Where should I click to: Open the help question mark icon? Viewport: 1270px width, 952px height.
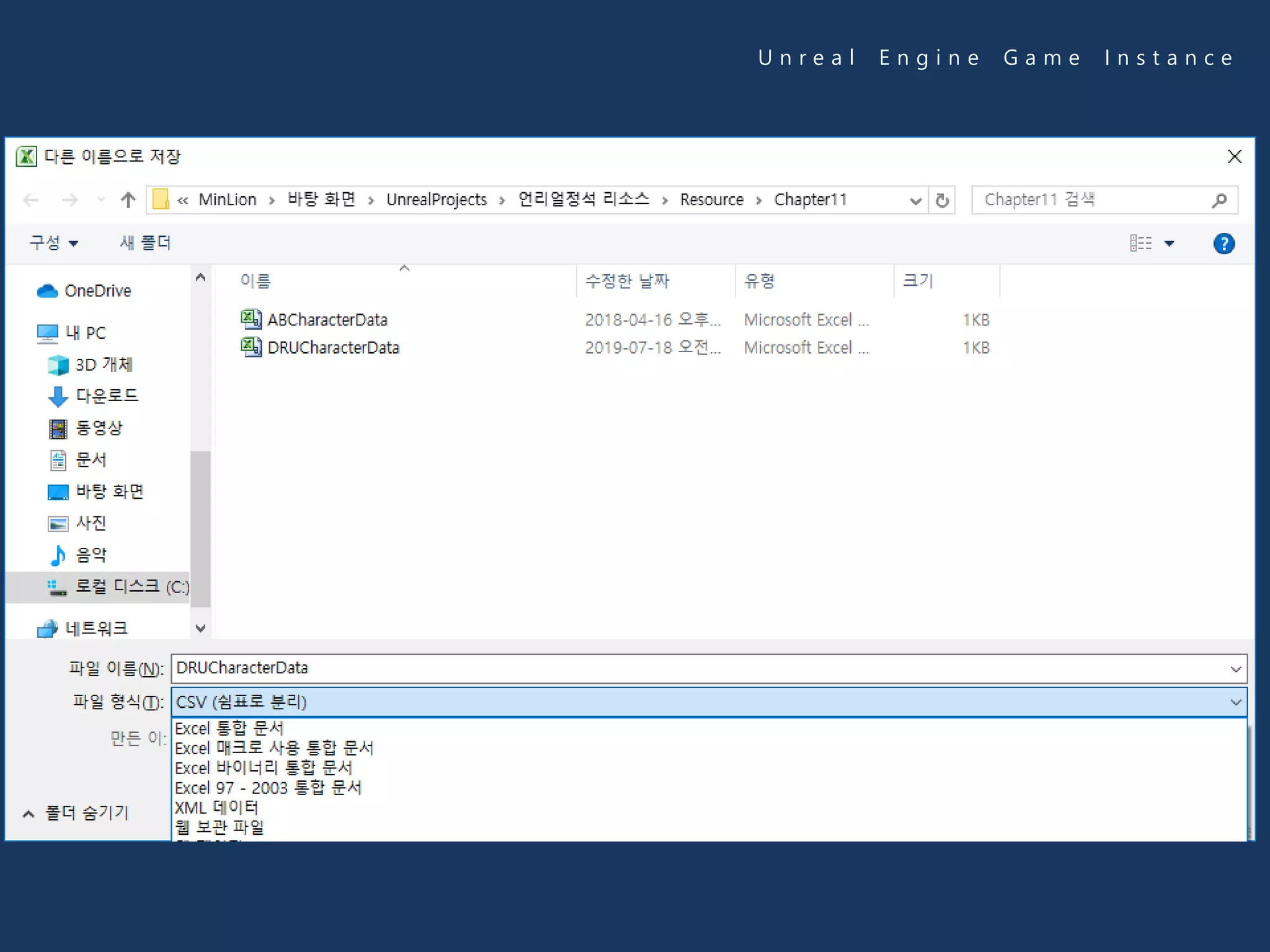click(1223, 244)
